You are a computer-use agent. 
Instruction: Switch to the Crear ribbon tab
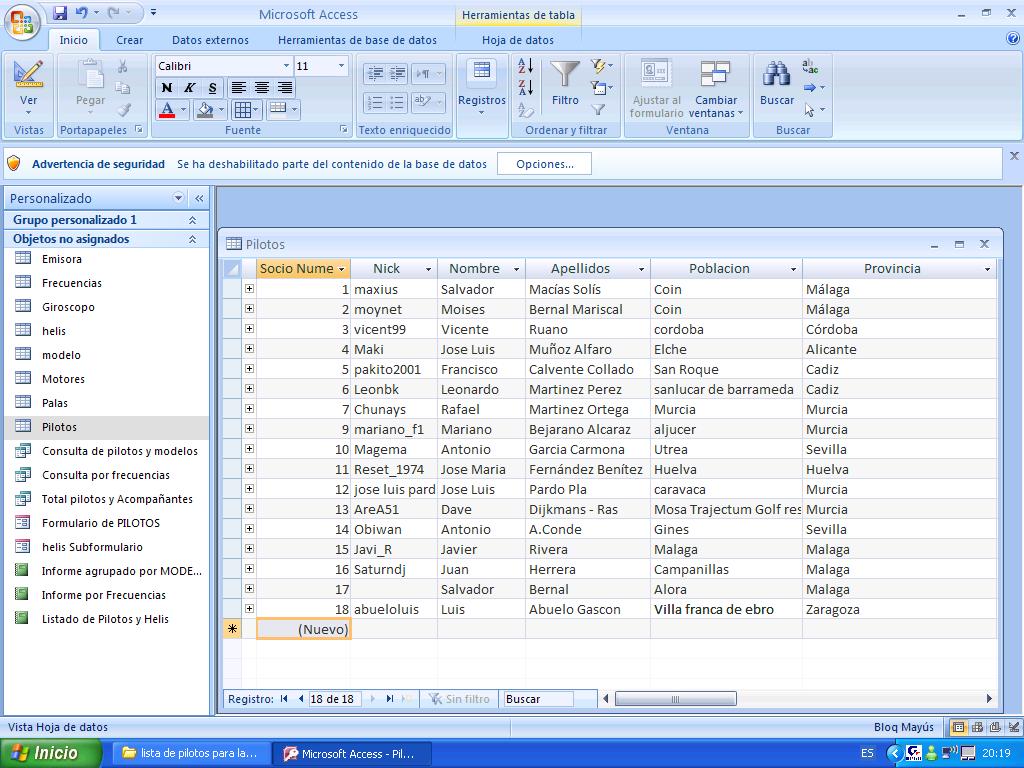click(129, 40)
